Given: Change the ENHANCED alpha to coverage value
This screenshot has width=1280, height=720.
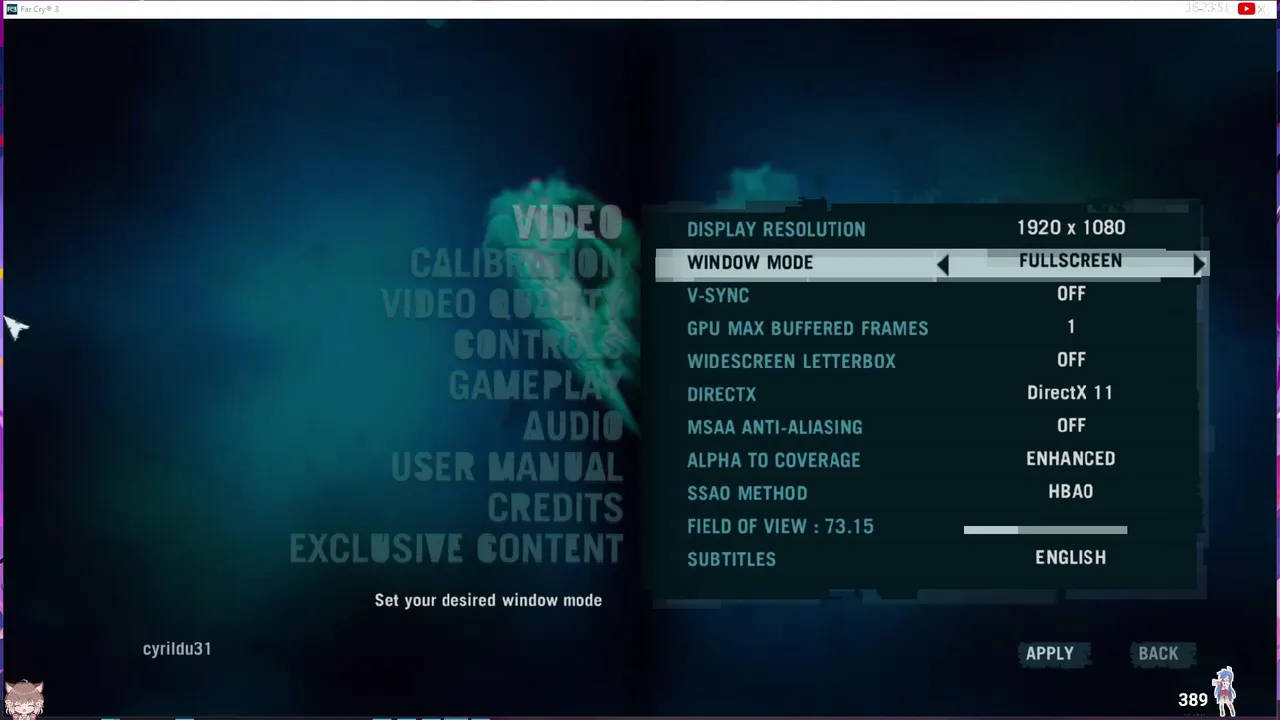Looking at the screenshot, I should point(1070,459).
